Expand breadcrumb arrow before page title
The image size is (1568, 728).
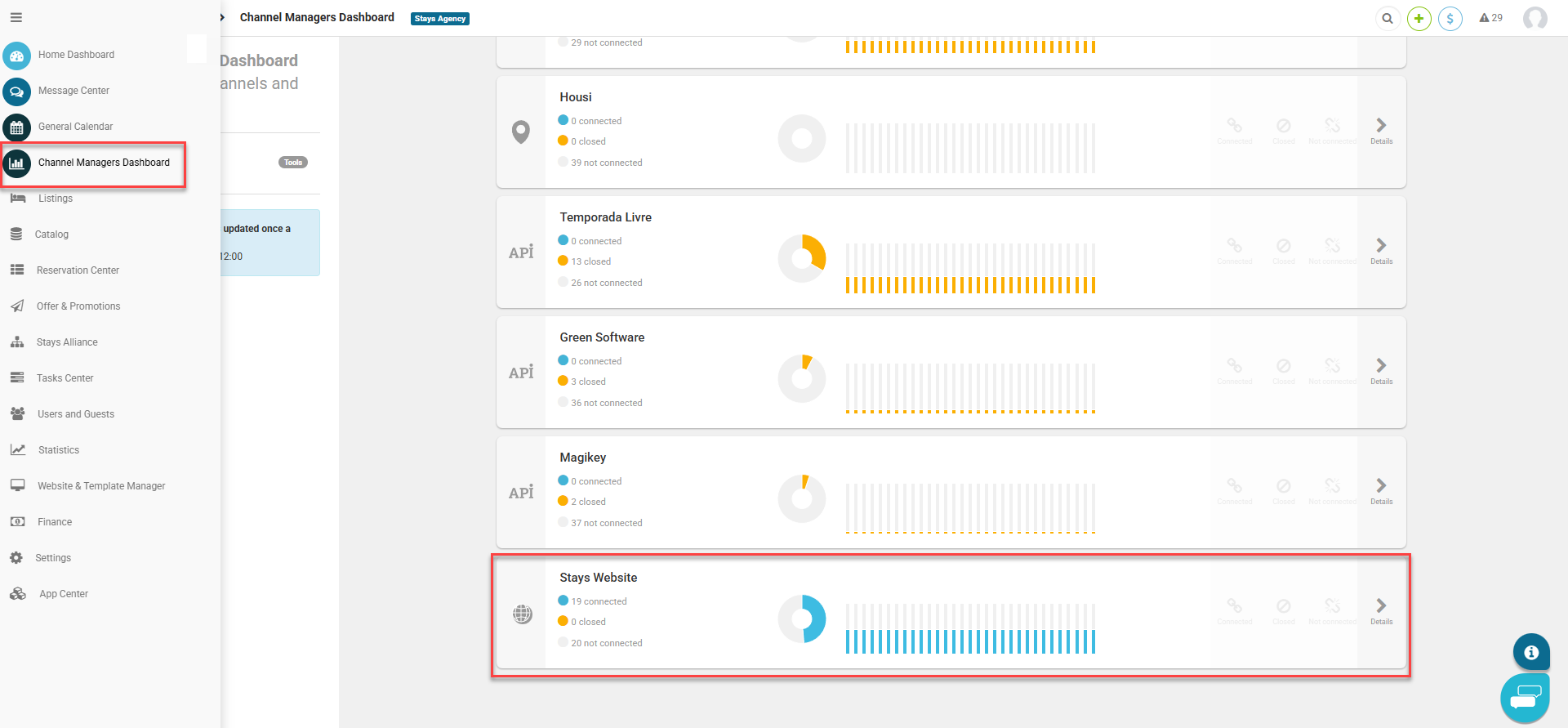(x=222, y=17)
